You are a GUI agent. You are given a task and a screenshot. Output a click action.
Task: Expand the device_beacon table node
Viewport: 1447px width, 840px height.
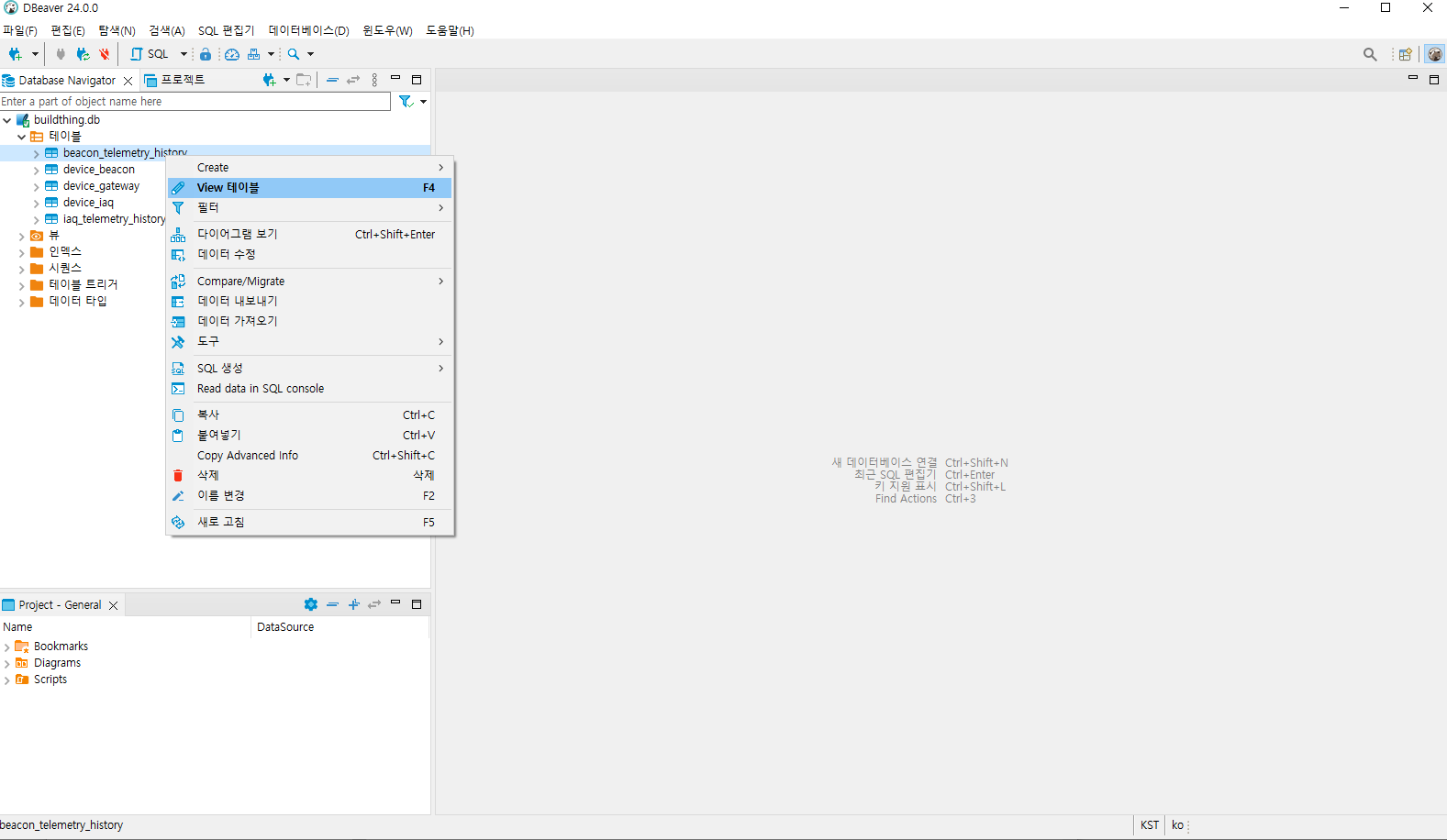pyautogui.click(x=36, y=171)
